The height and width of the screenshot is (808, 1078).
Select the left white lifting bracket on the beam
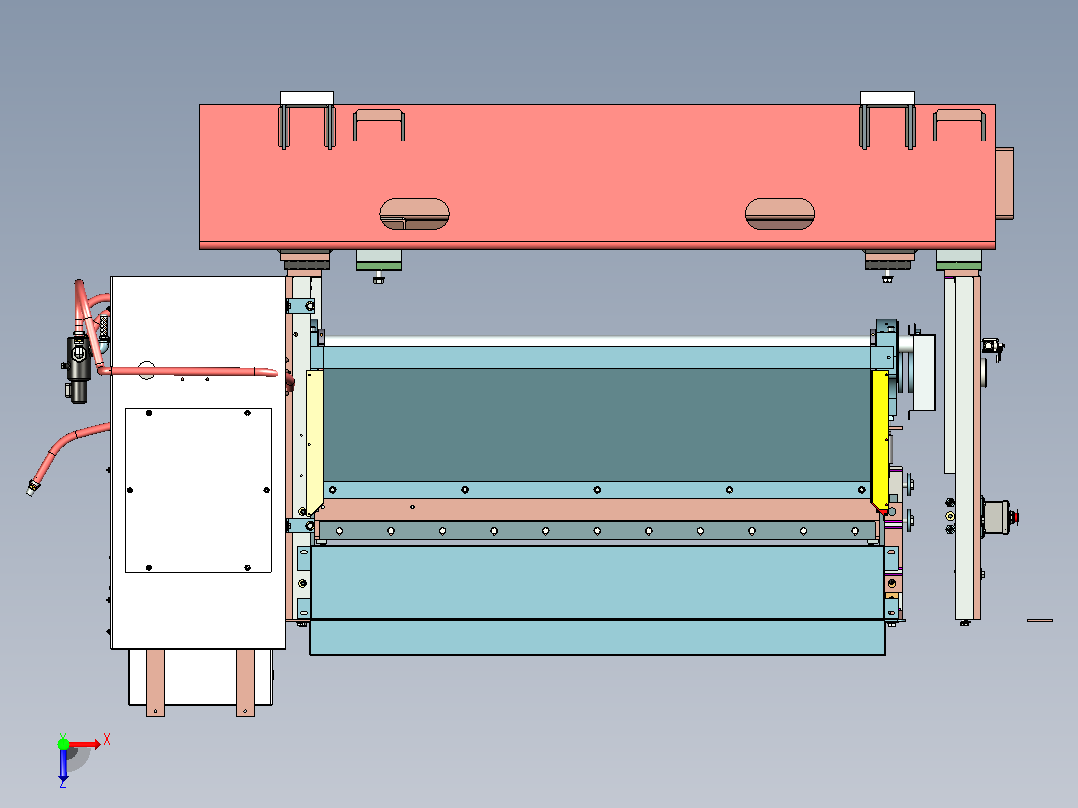point(307,98)
